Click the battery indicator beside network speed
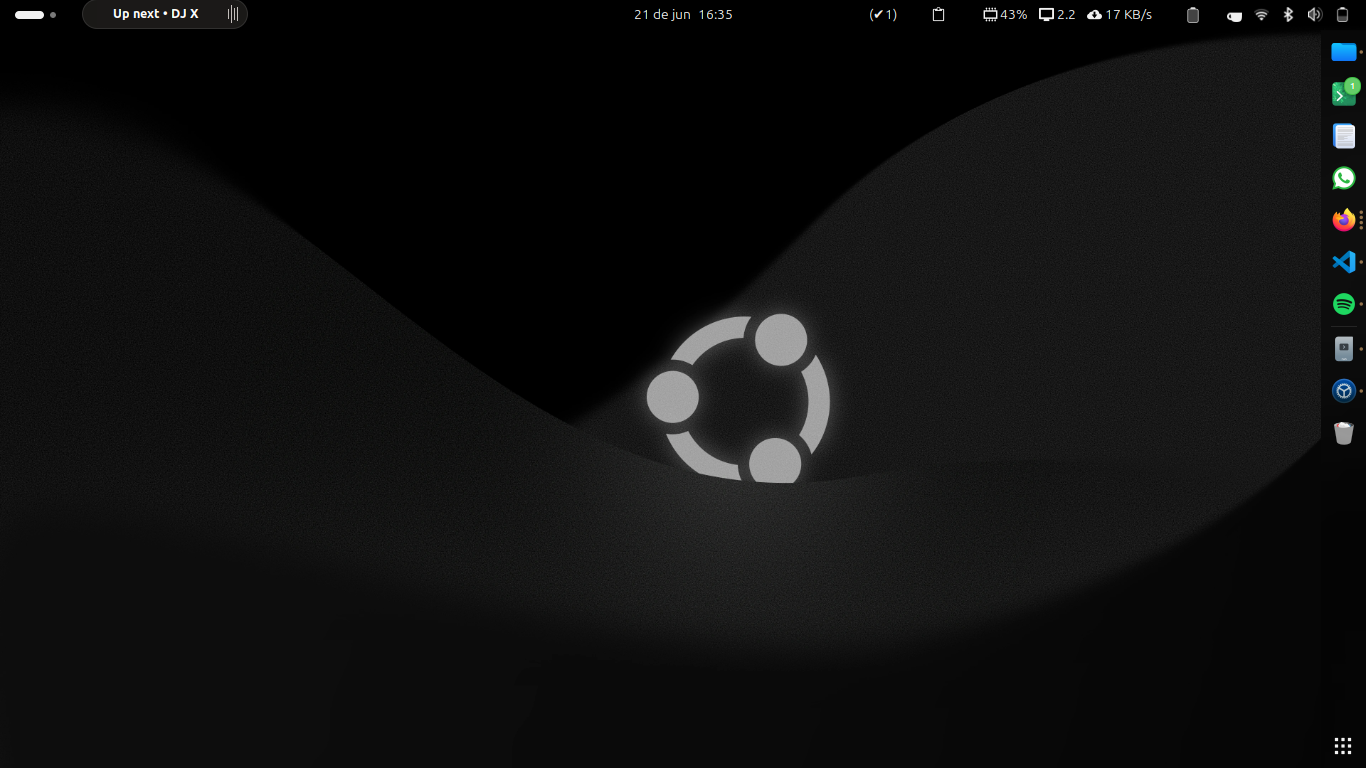The height and width of the screenshot is (768, 1366). click(1192, 15)
